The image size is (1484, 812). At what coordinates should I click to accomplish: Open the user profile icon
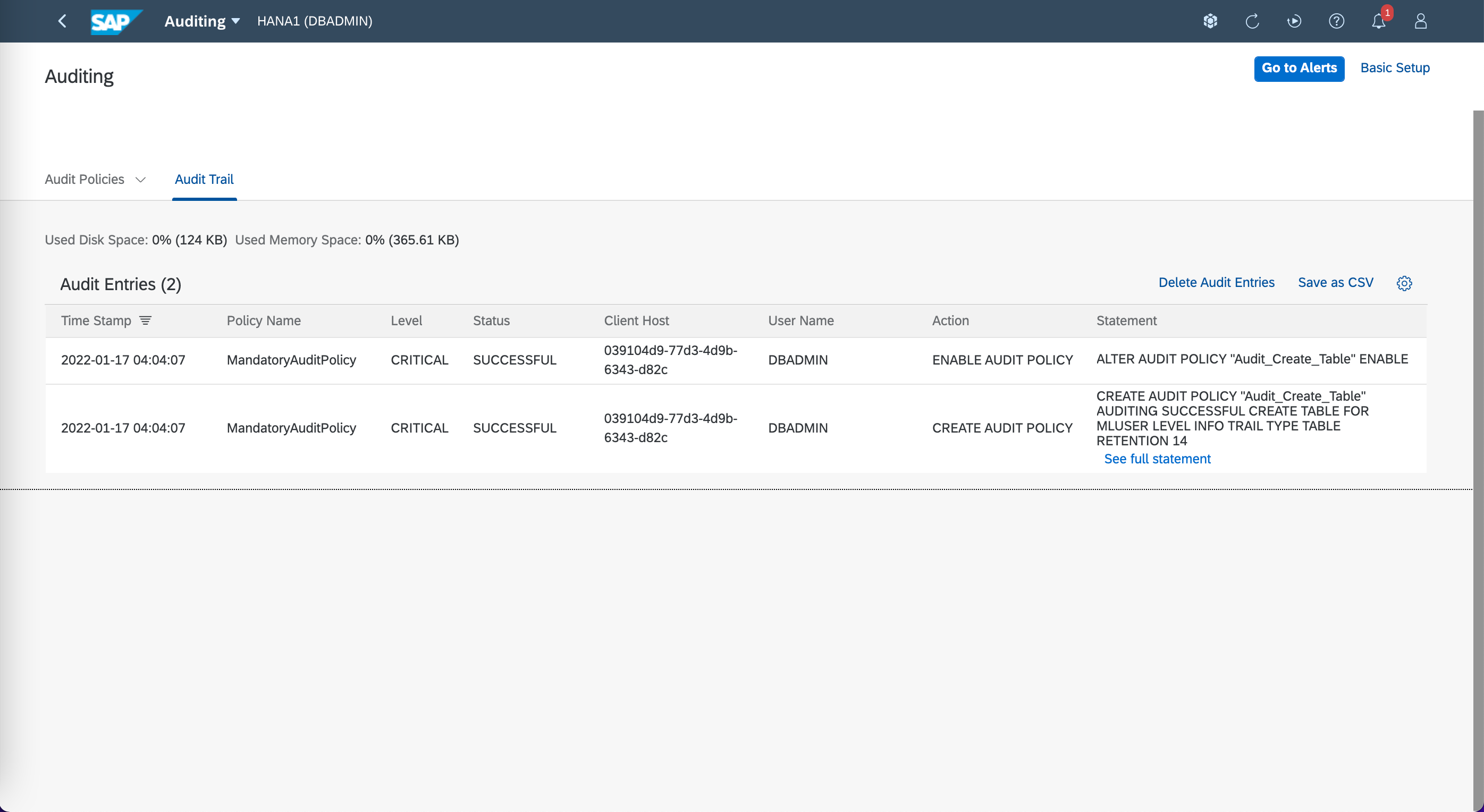tap(1420, 21)
